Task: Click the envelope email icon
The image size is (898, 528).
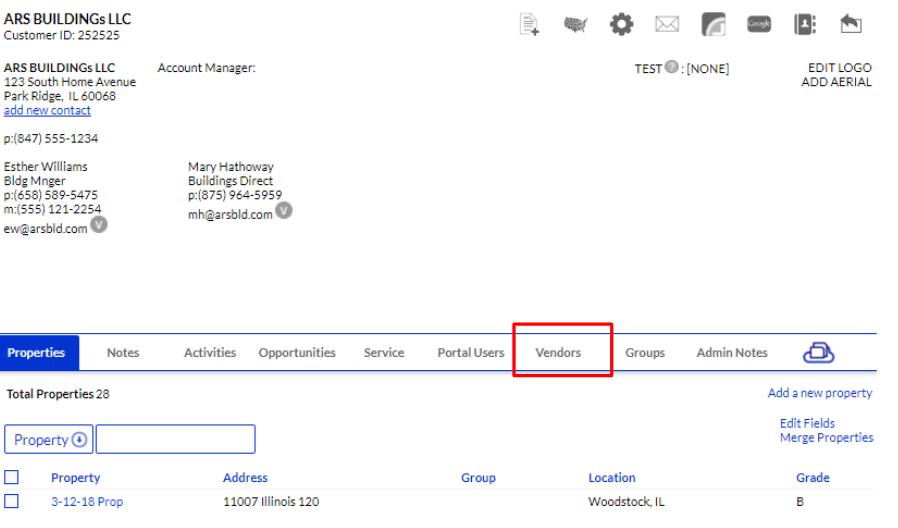Action: (x=667, y=24)
